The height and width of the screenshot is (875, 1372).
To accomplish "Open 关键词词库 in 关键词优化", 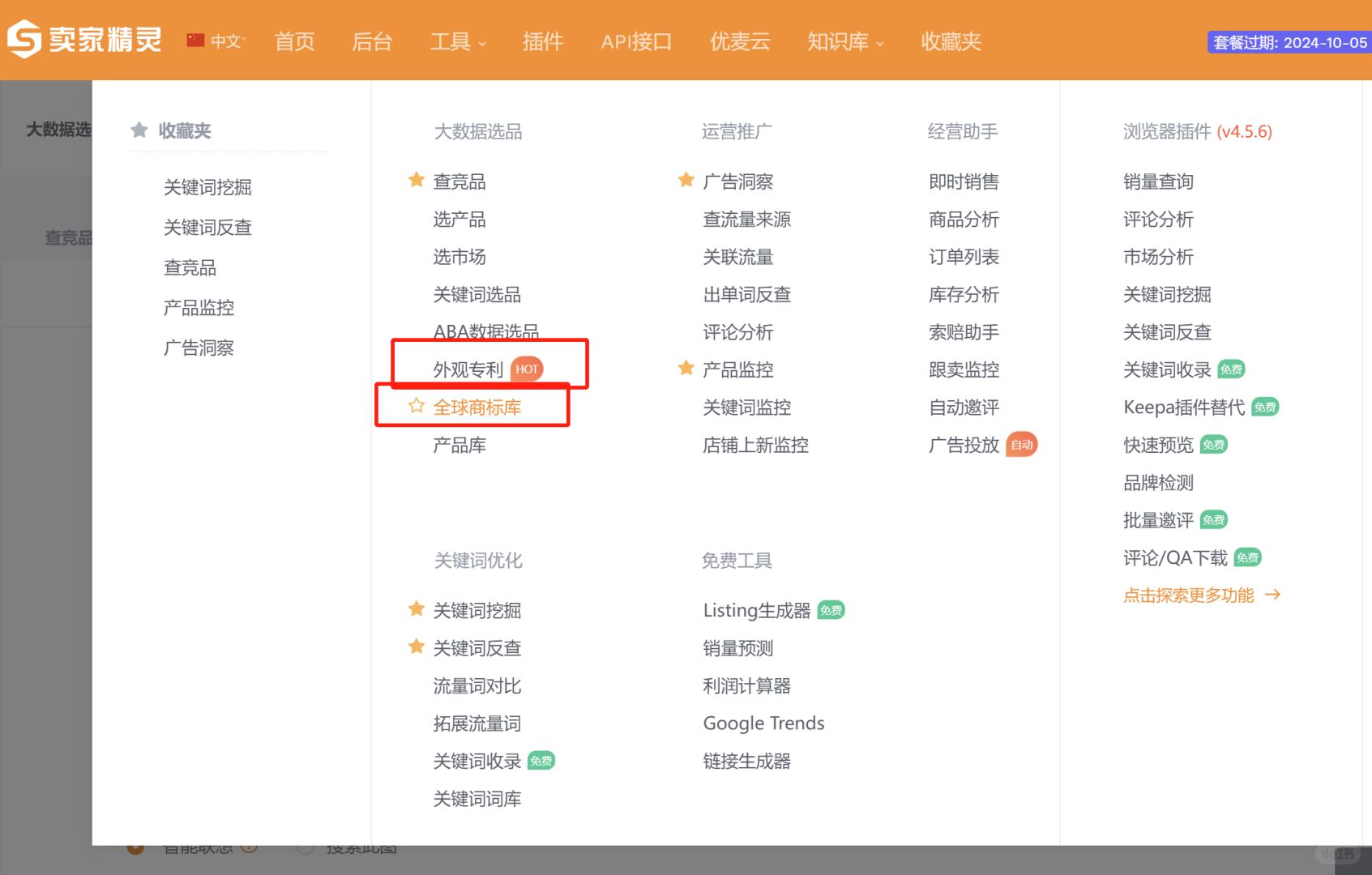I will tap(477, 799).
